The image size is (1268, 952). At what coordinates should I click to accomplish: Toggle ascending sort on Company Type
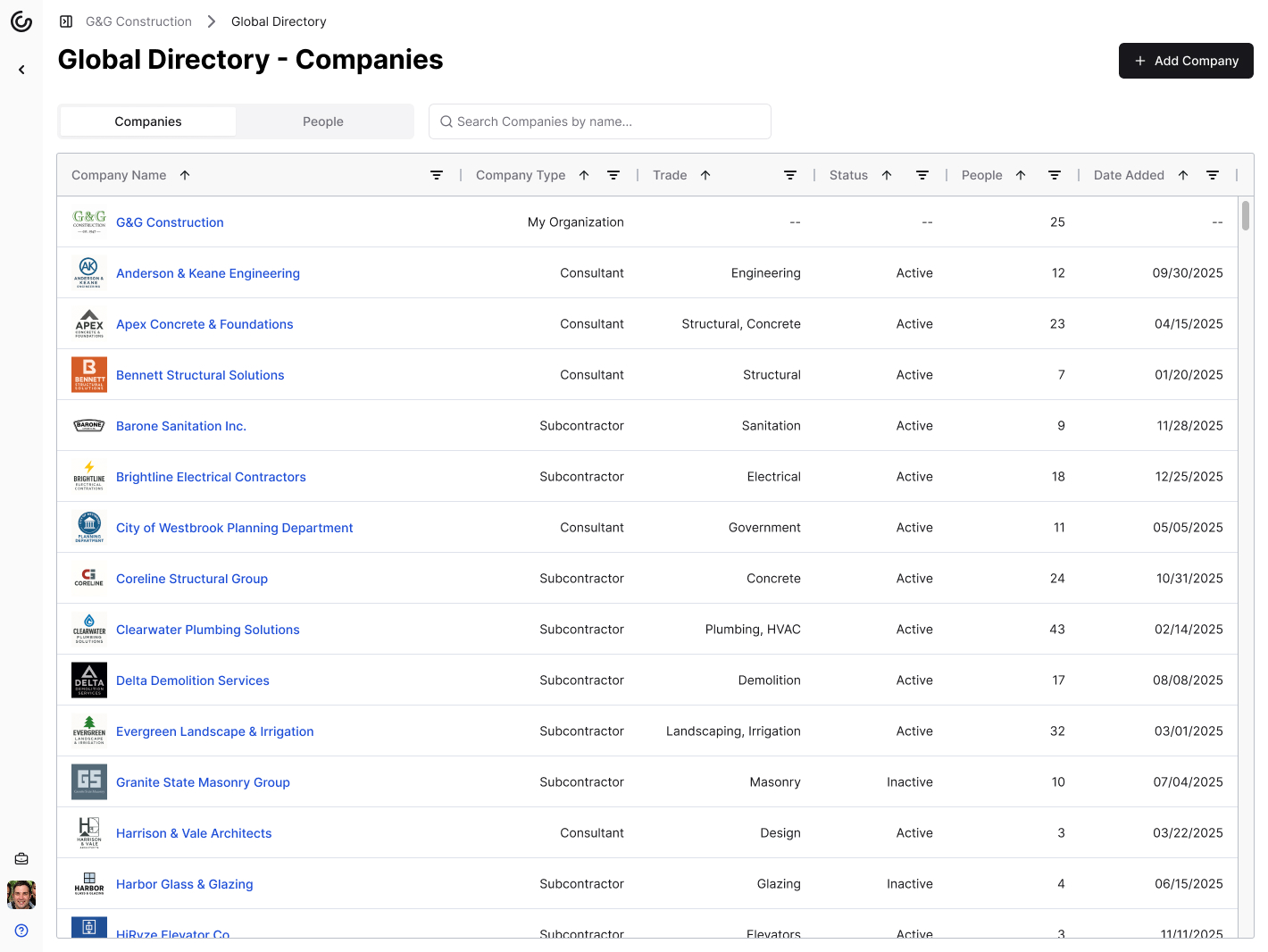tap(584, 175)
